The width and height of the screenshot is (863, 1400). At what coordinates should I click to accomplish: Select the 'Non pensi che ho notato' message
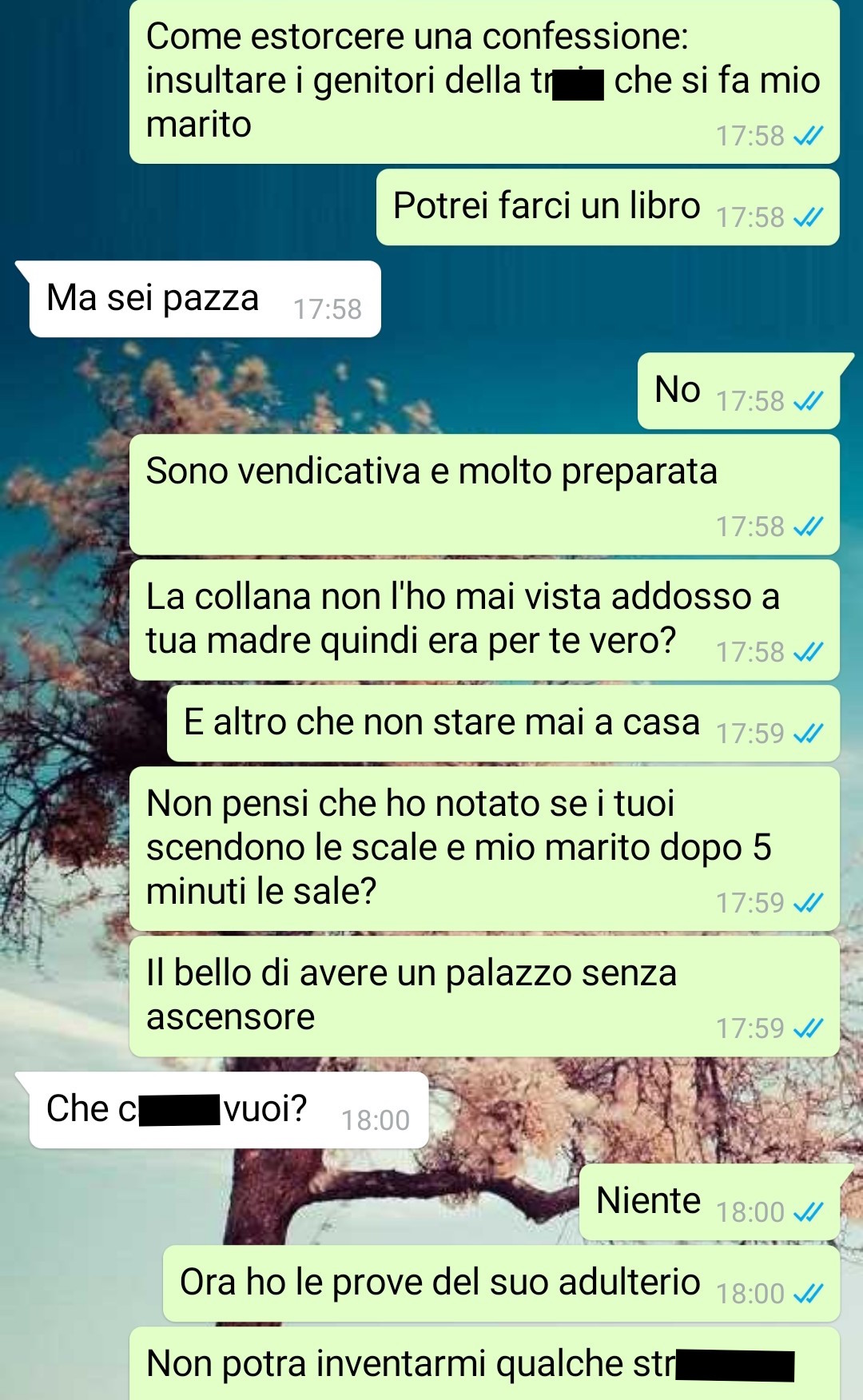click(x=484, y=849)
